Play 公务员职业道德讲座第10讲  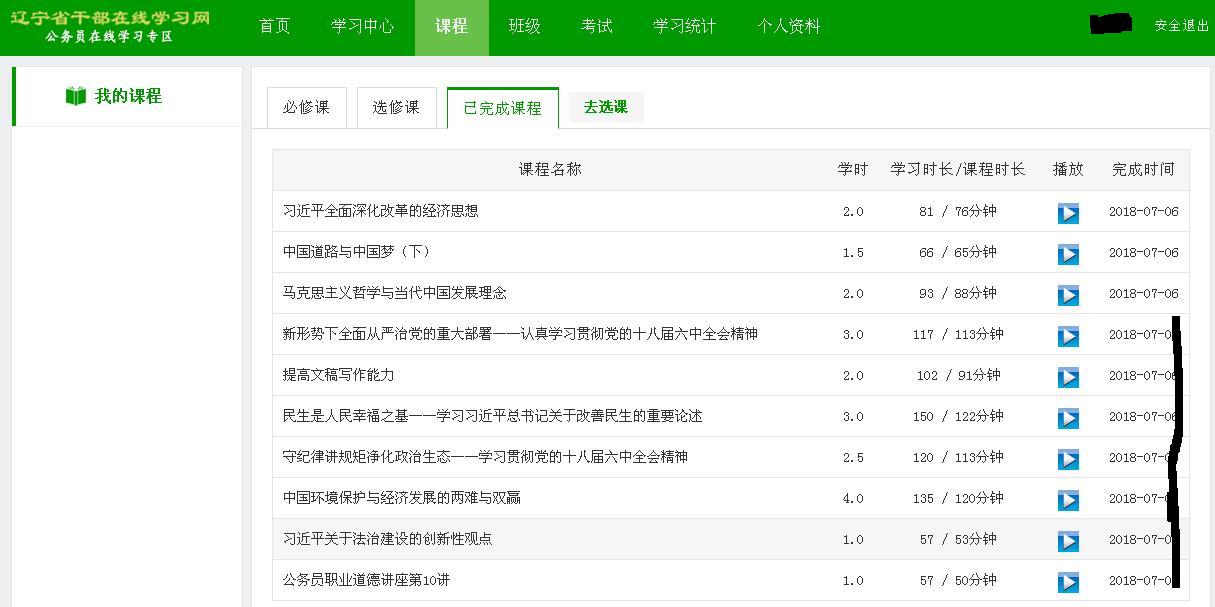[x=1068, y=582]
